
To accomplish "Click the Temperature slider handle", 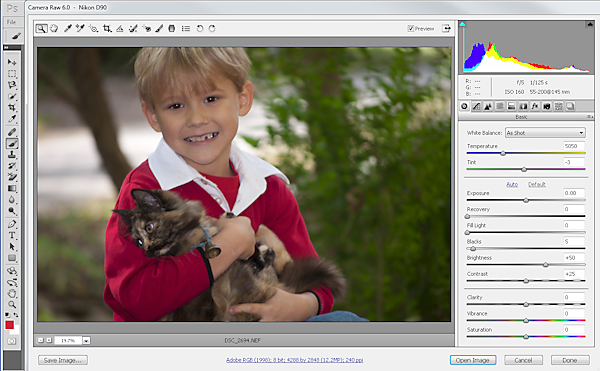I will [x=503, y=153].
